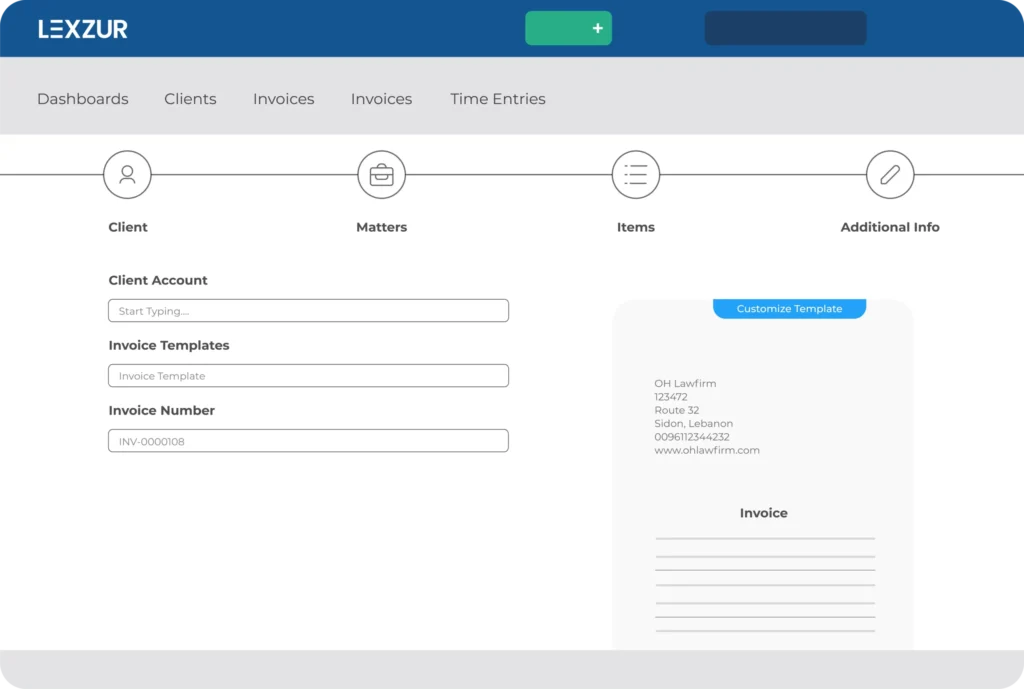Click the dark search box in header

click(785, 28)
